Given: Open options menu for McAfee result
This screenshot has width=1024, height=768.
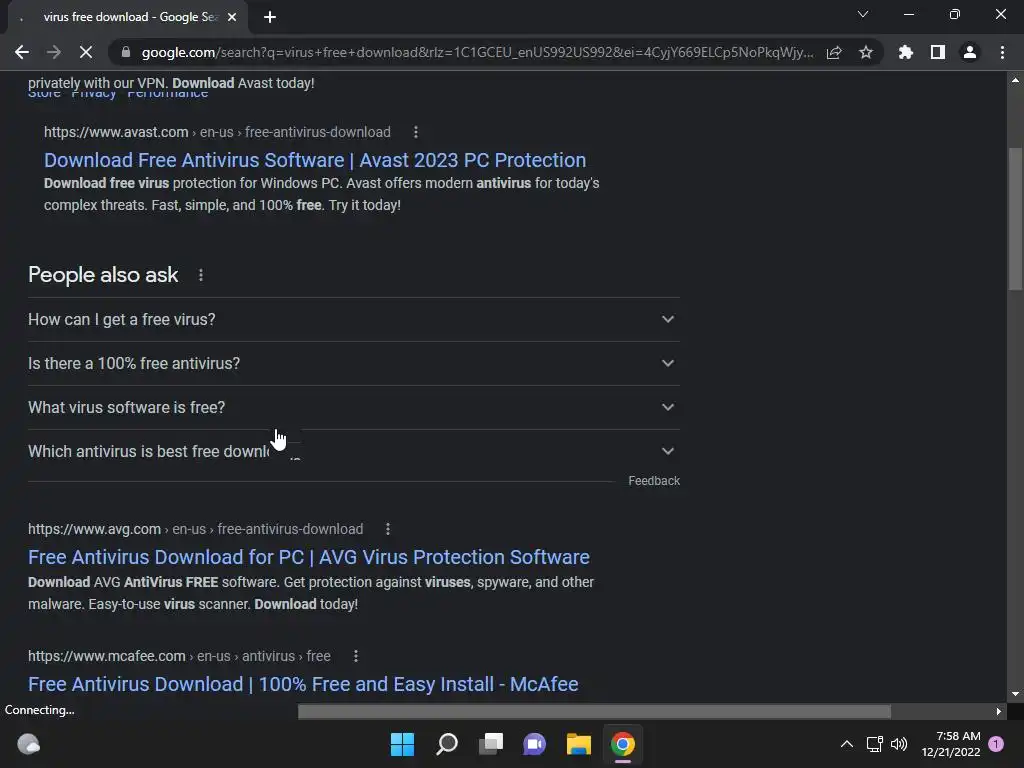Looking at the screenshot, I should (x=356, y=656).
